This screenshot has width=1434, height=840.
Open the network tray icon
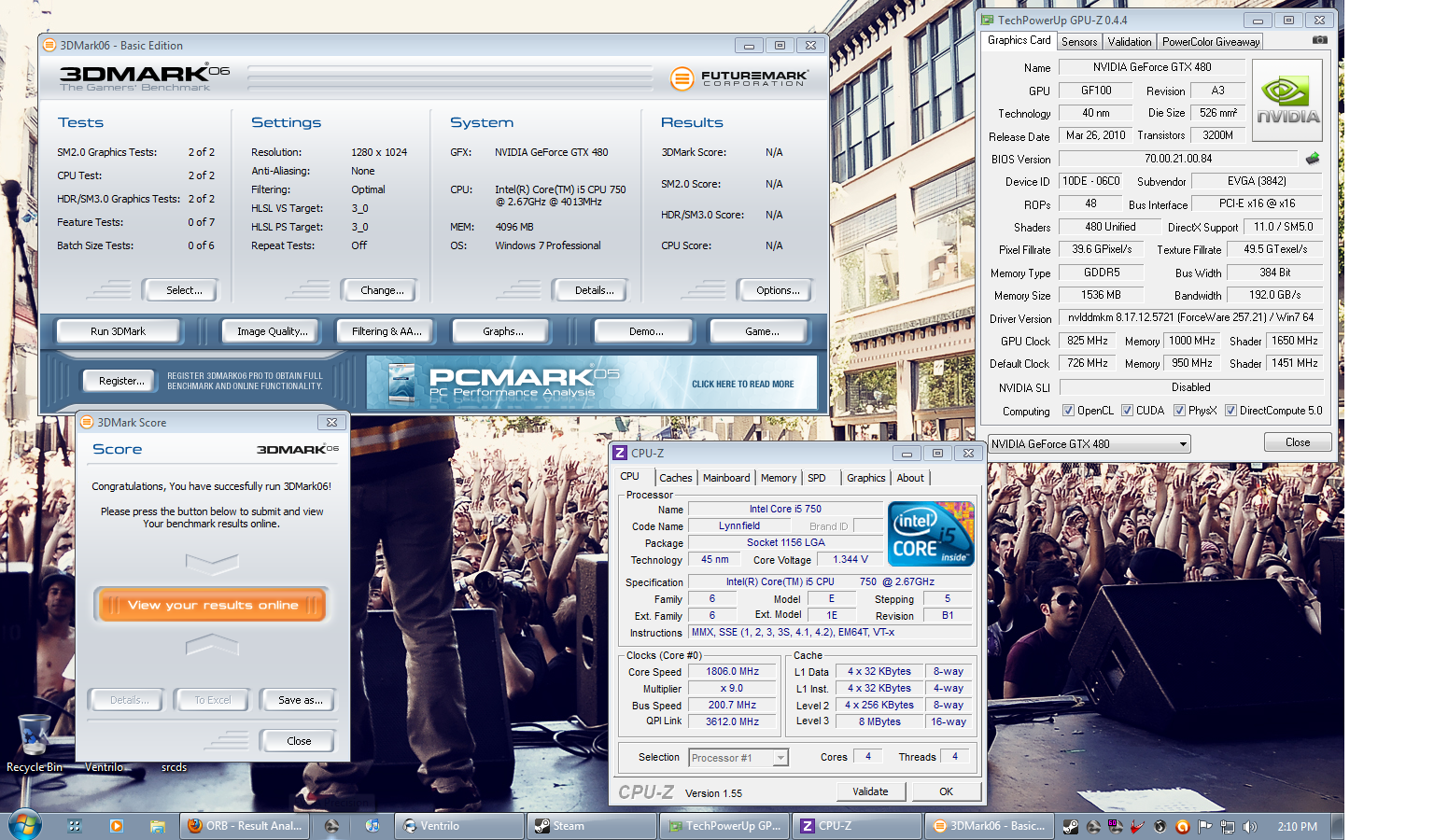click(x=1228, y=826)
